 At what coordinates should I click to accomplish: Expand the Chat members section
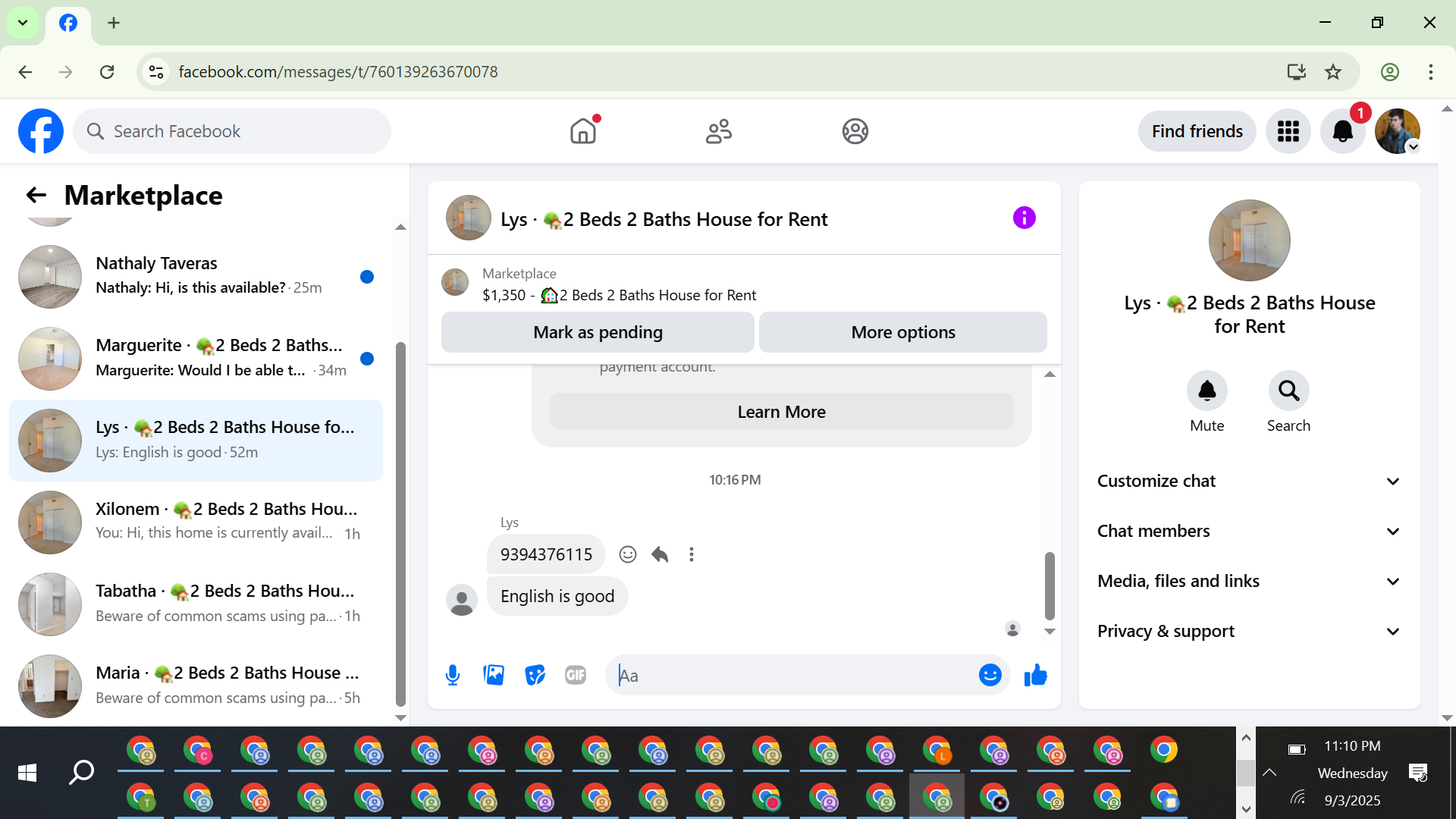[1250, 532]
